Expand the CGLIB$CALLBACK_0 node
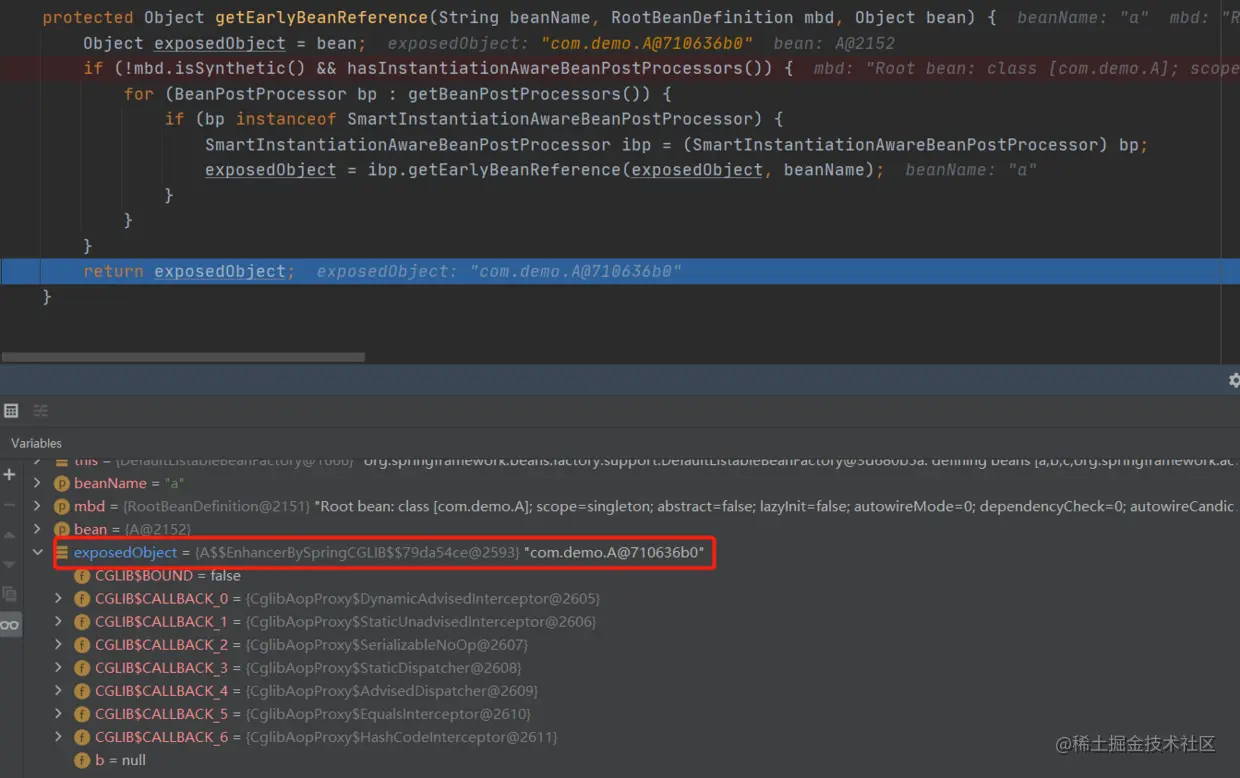 pos(58,599)
